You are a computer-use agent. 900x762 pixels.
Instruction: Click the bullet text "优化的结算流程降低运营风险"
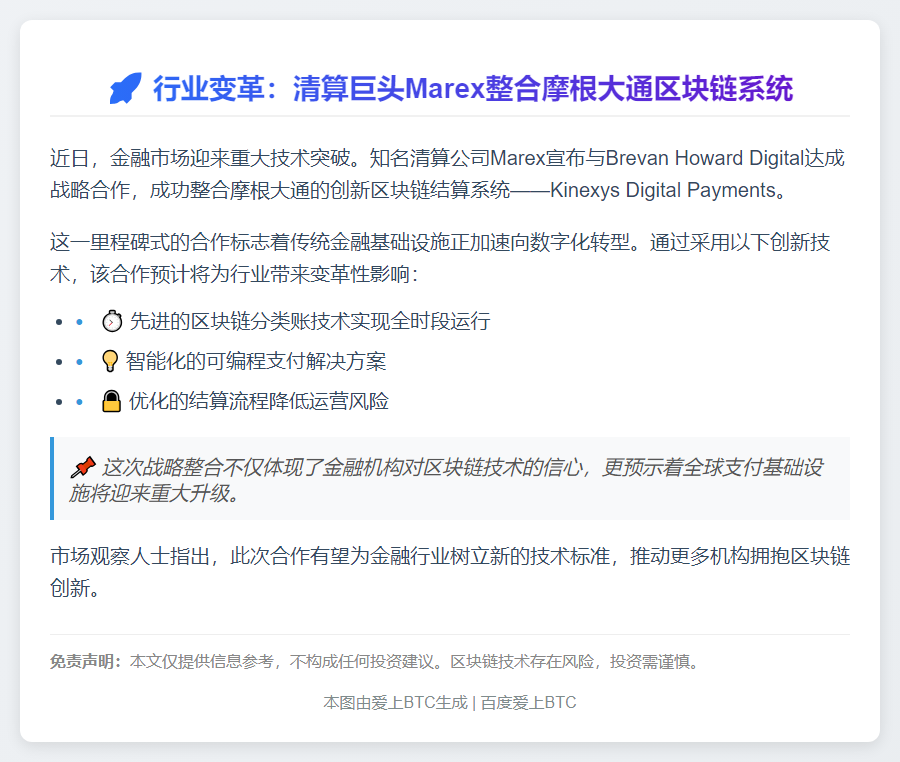point(259,401)
